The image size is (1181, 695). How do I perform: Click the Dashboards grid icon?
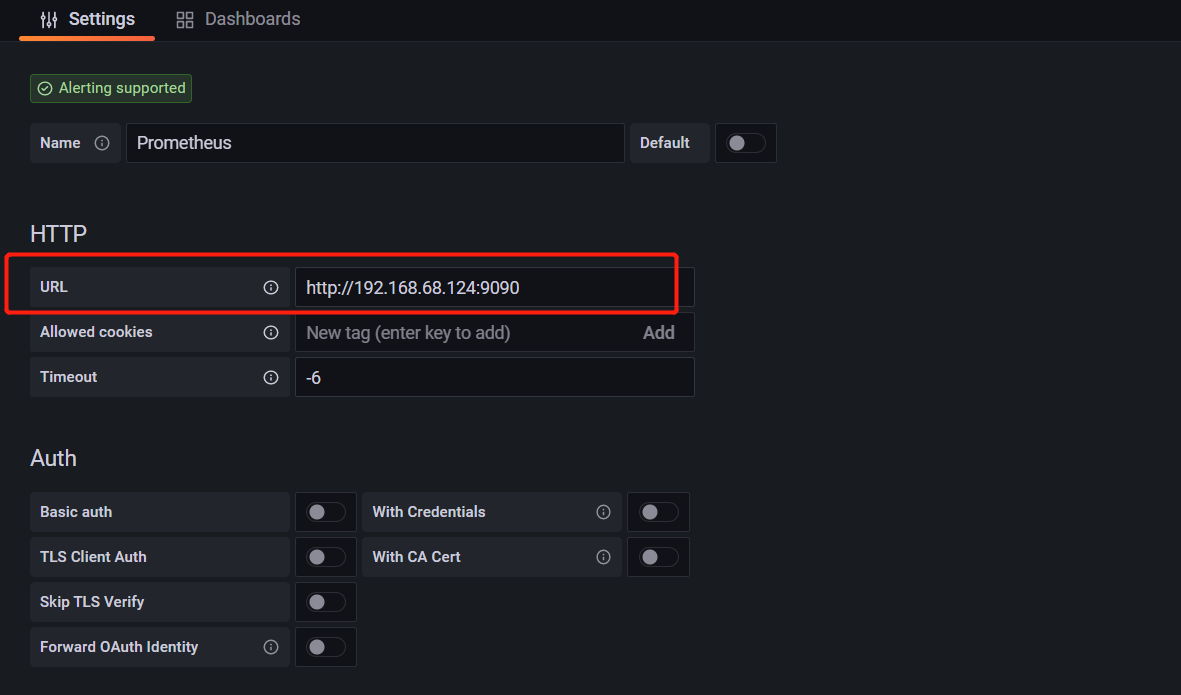(x=184, y=19)
